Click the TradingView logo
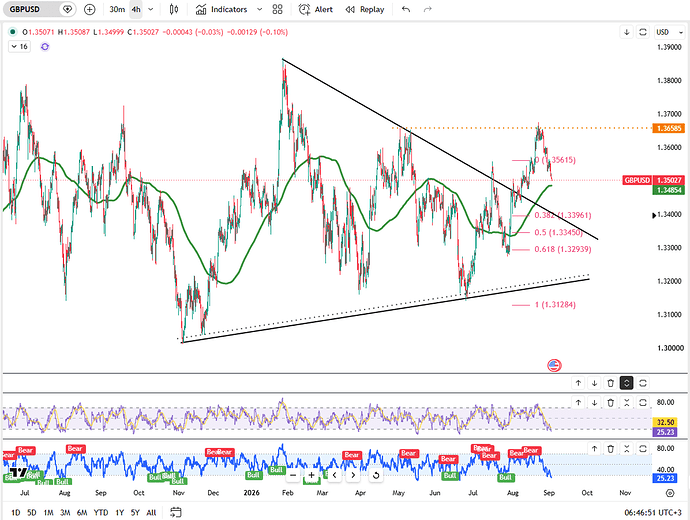 (18, 473)
